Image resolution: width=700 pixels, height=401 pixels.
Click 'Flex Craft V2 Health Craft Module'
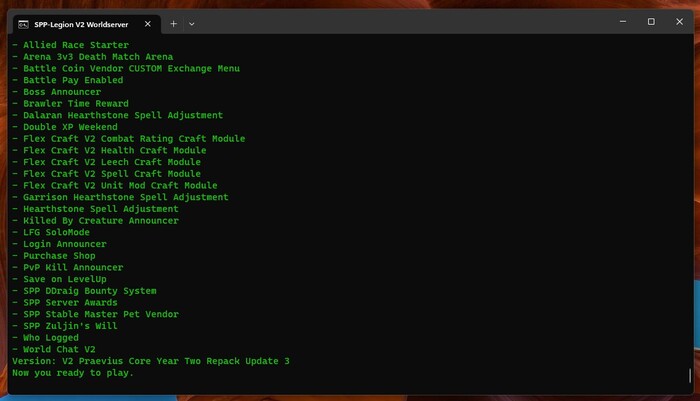(109, 150)
